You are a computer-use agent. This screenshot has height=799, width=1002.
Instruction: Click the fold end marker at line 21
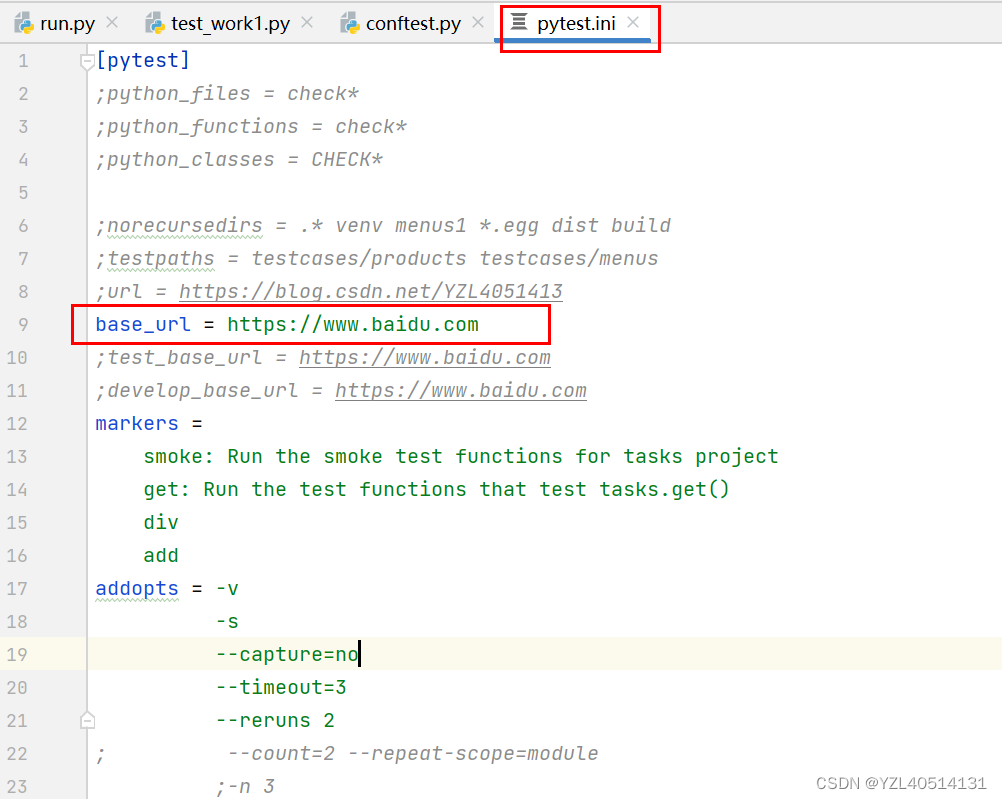[x=88, y=720]
